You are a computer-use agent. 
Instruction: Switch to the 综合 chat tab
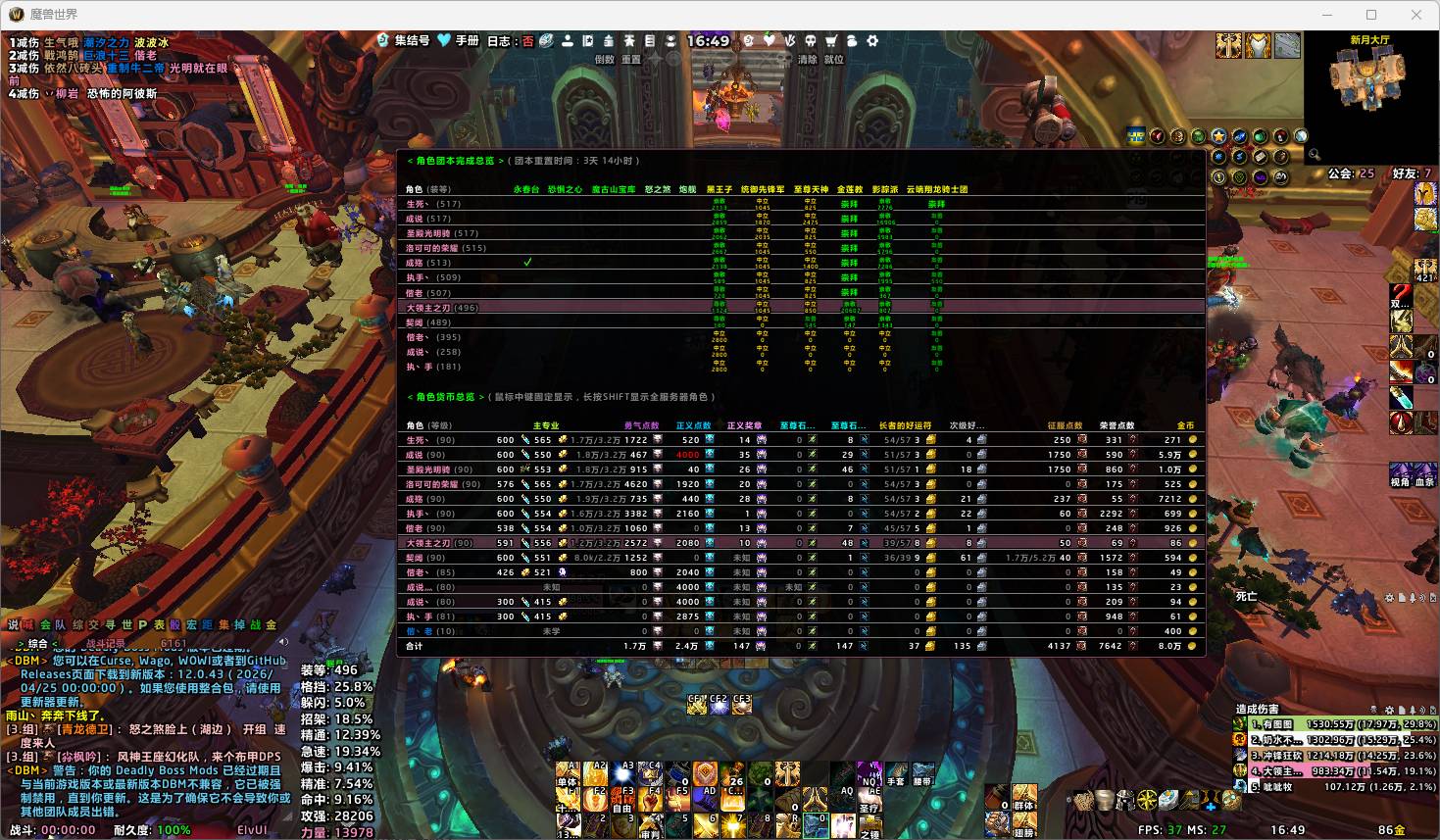[37, 644]
